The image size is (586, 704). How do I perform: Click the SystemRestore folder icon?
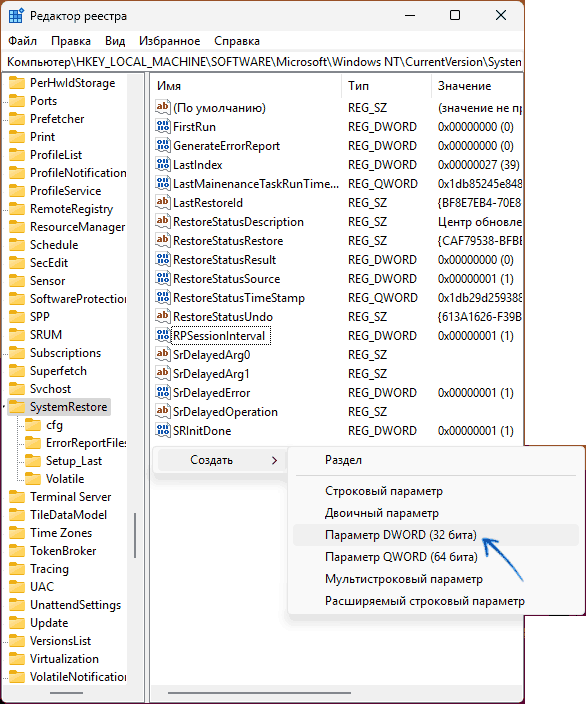pos(17,407)
